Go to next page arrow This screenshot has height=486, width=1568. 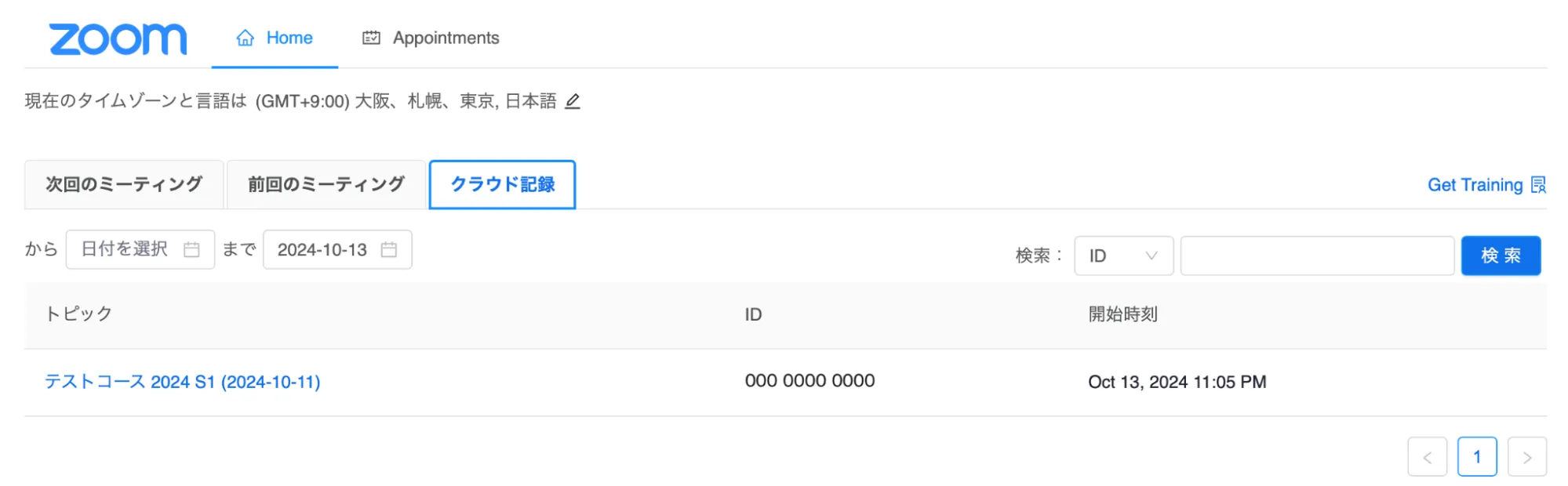pyautogui.click(x=1526, y=457)
